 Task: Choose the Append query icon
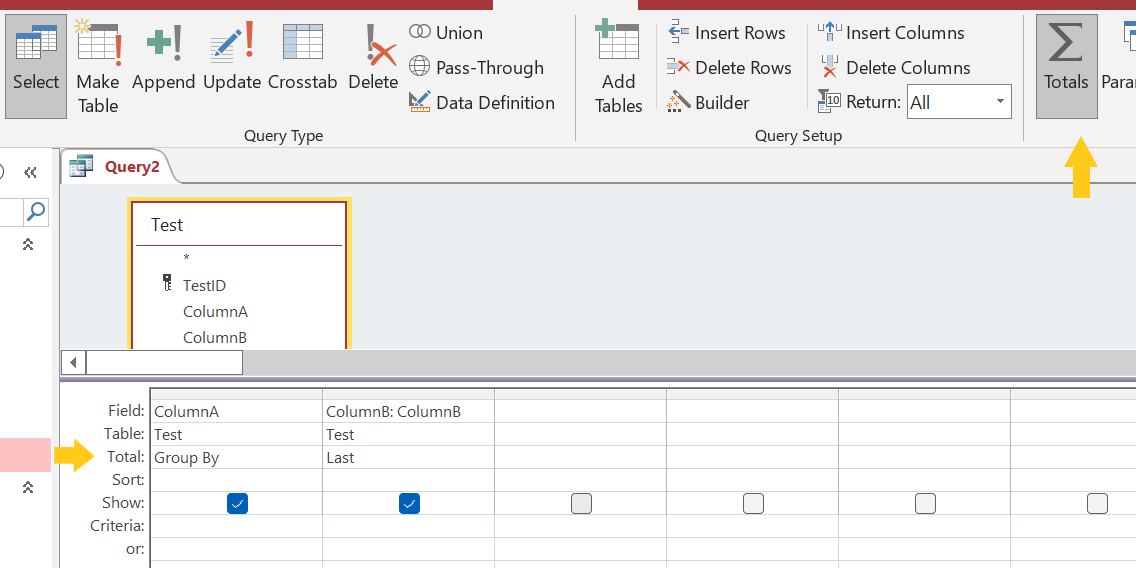pos(164,57)
